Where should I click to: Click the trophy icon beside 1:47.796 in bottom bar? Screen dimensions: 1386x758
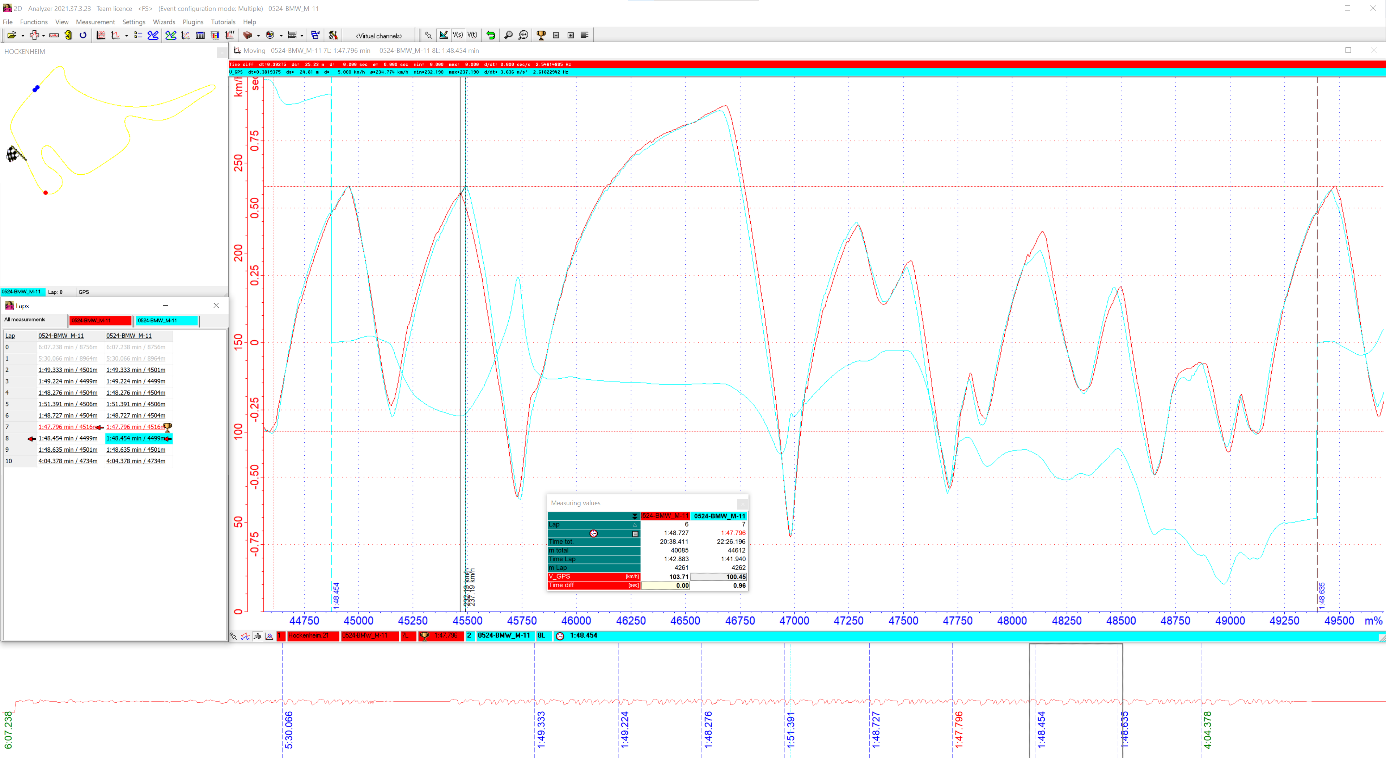425,636
